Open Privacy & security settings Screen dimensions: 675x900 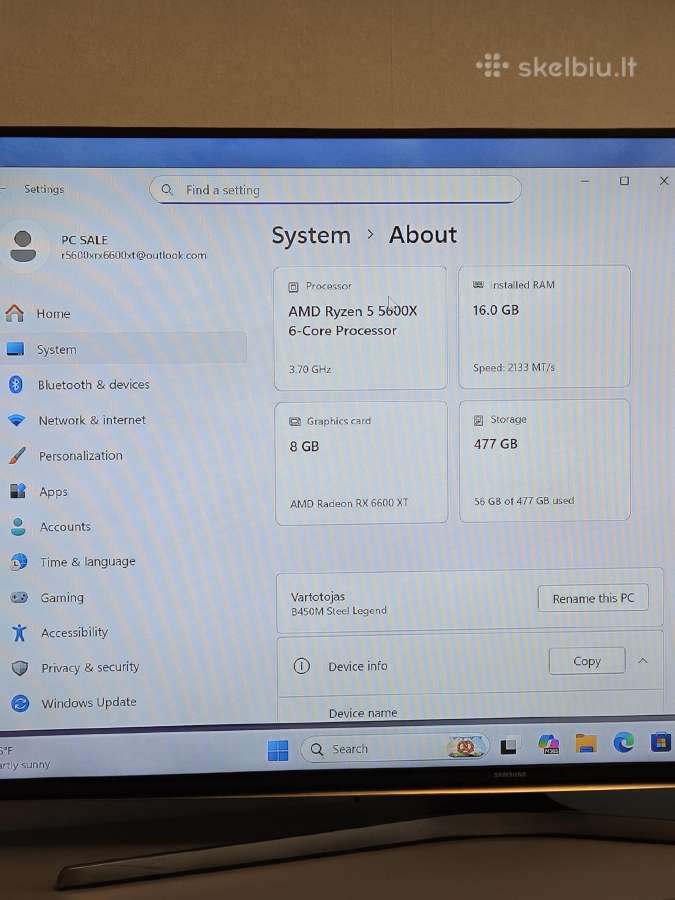click(123, 668)
